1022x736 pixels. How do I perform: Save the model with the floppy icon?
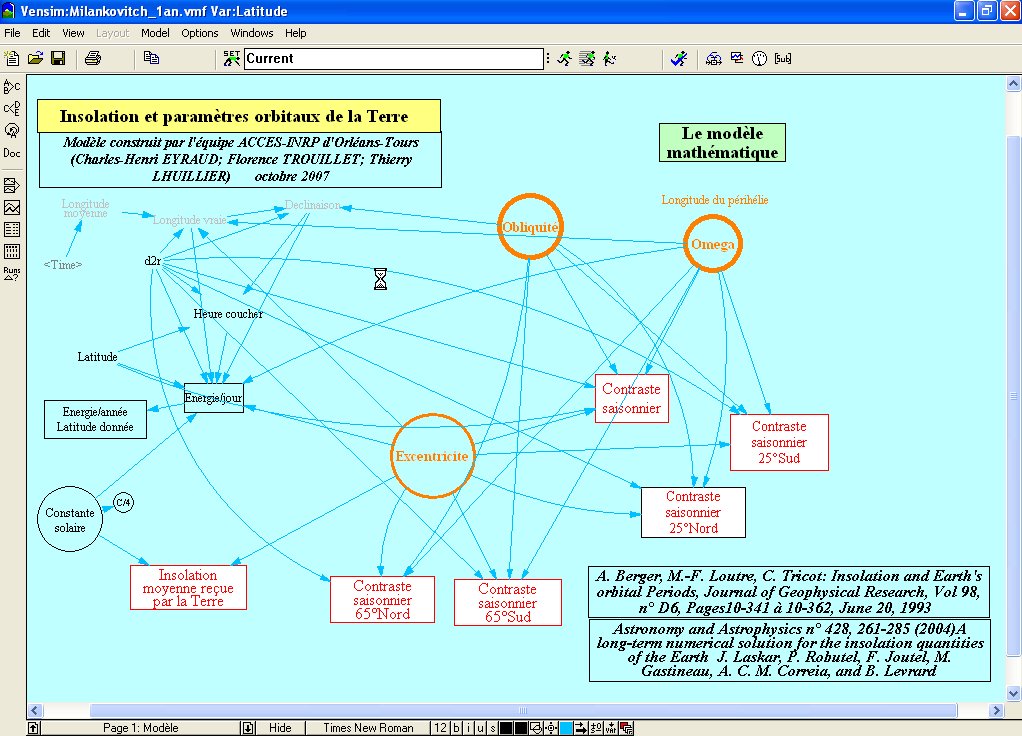tap(58, 59)
